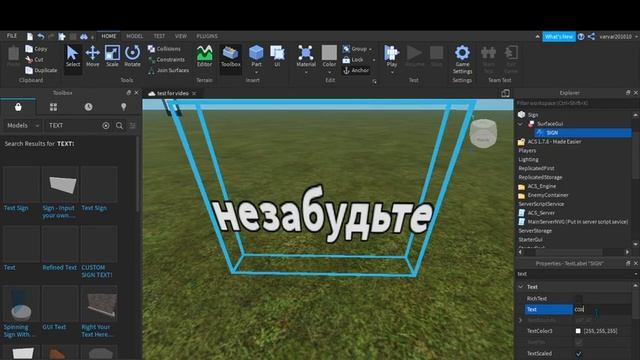The width and height of the screenshot is (640, 360).
Task: Click the TextColor3 white swatch
Action: coord(578,331)
